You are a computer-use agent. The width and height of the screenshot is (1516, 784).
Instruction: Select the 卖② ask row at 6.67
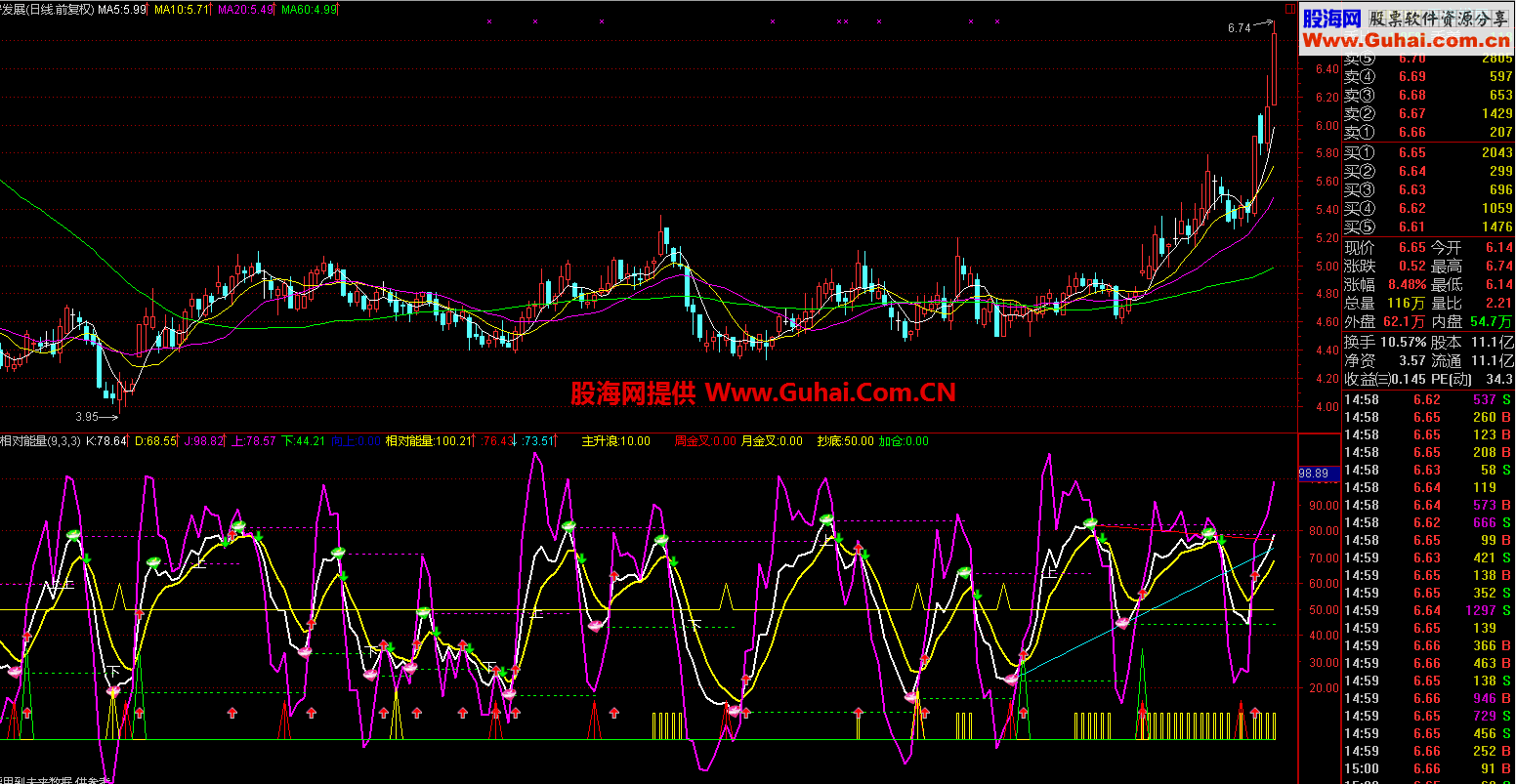pyautogui.click(x=1428, y=113)
